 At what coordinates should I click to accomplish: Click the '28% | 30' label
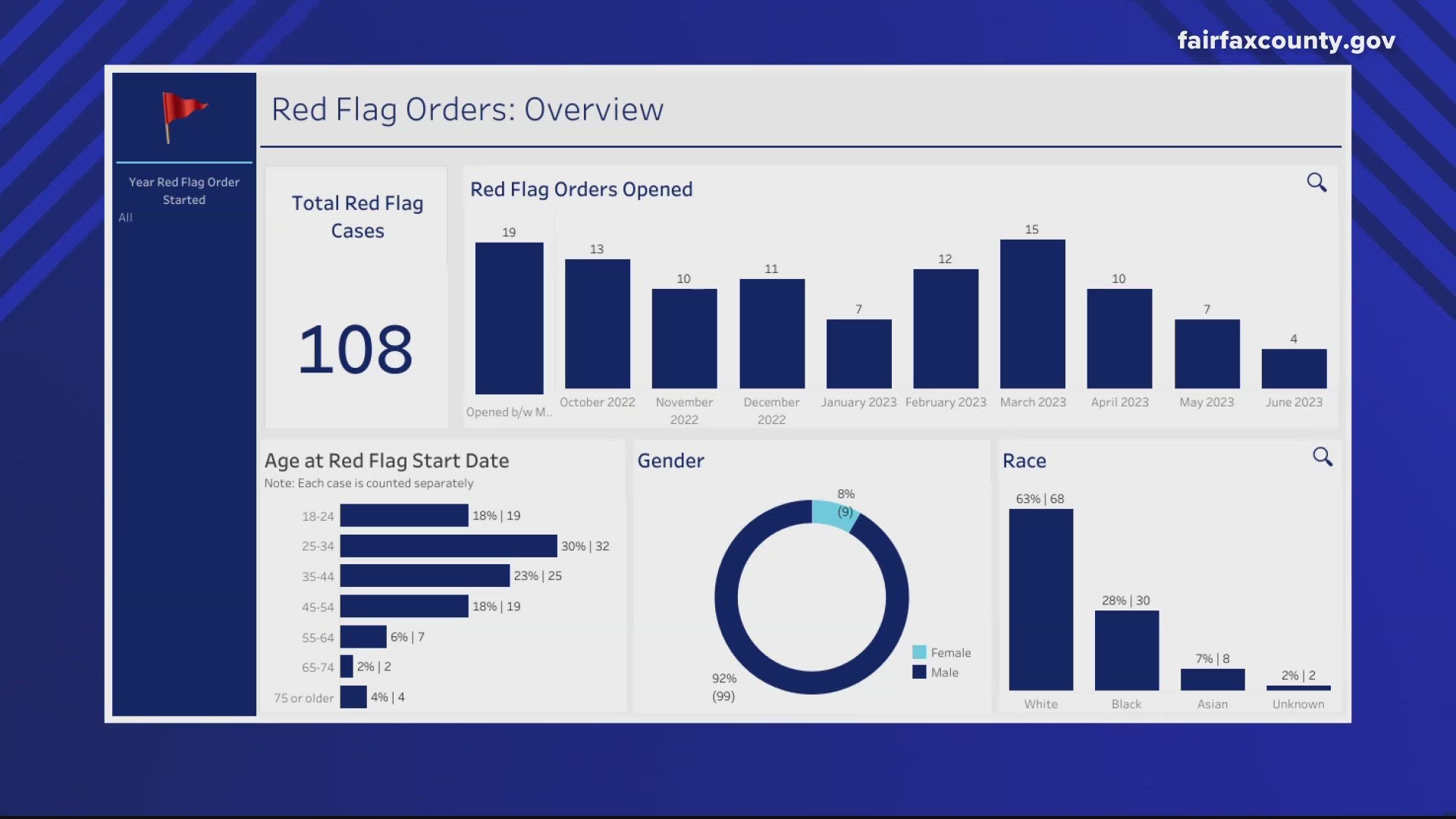1126,601
